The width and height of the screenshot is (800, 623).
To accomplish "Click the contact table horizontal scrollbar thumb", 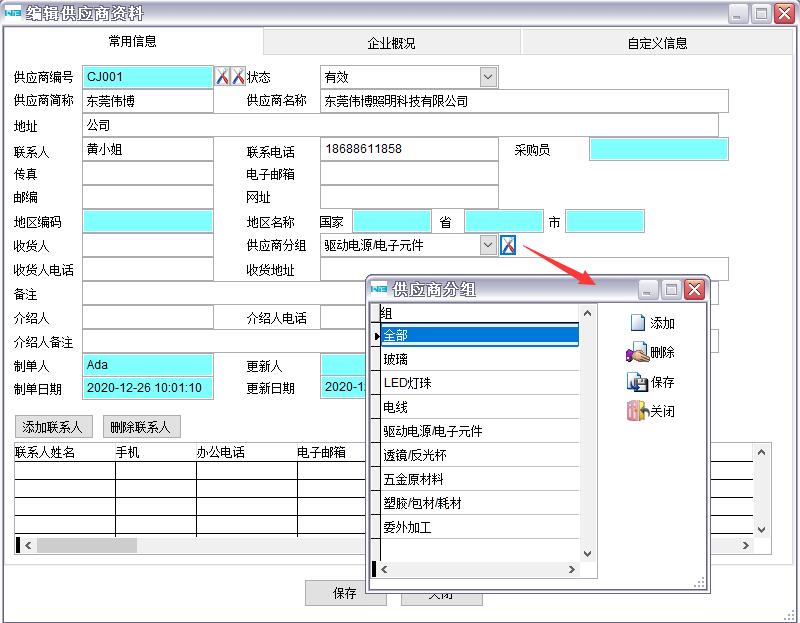I will [x=87, y=545].
